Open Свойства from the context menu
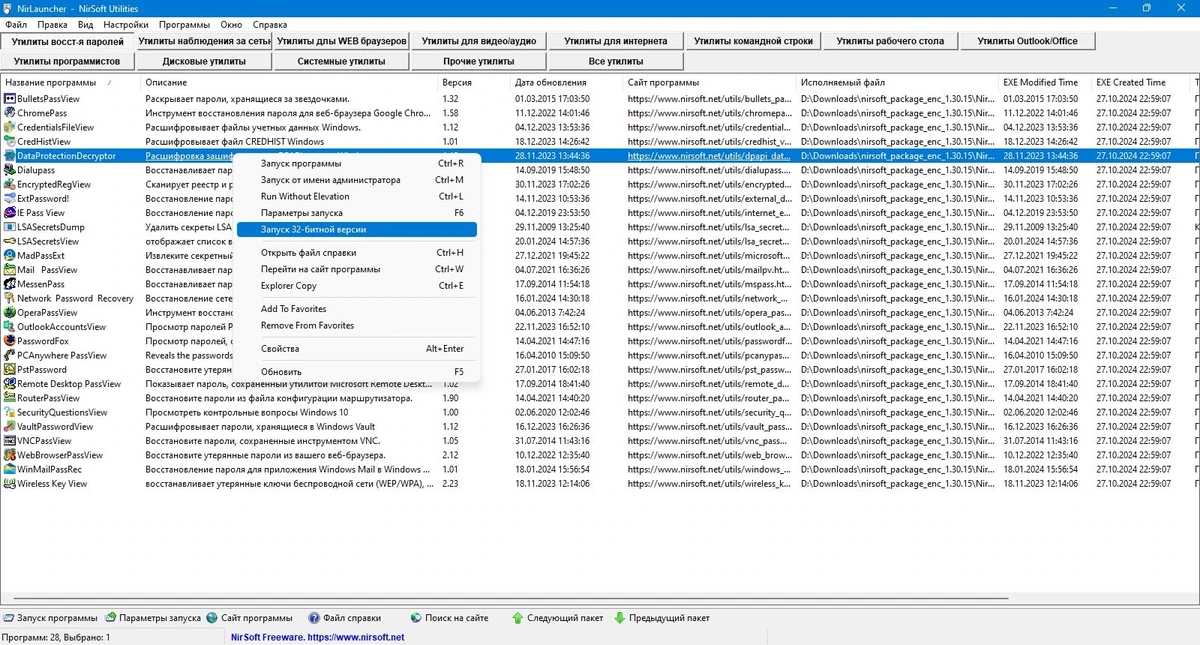The width and height of the screenshot is (1200, 645). [x=357, y=349]
